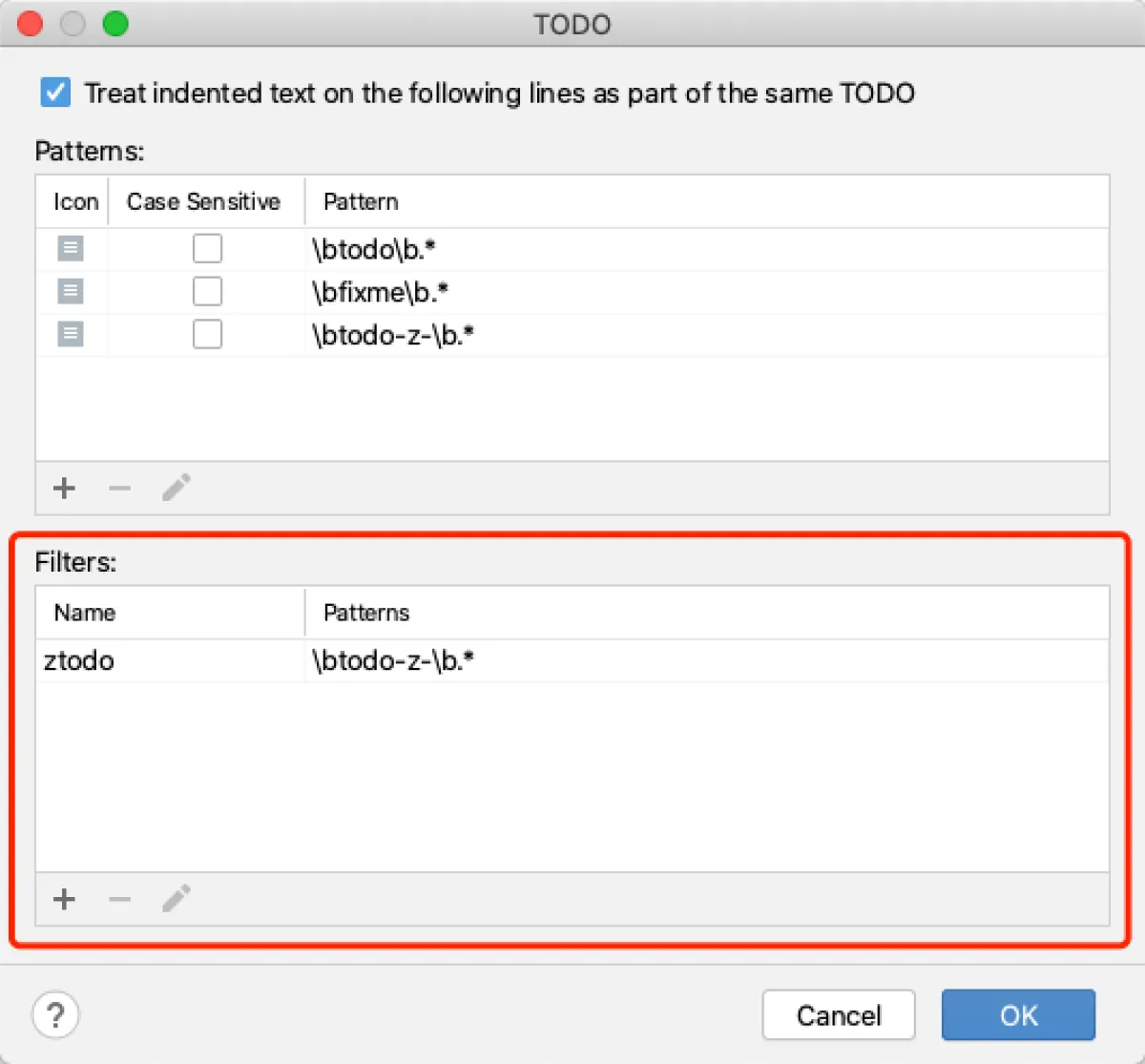The image size is (1145, 1064).
Task: Click the icon for the \btodo-z-\b.* pattern
Action: coord(71,334)
